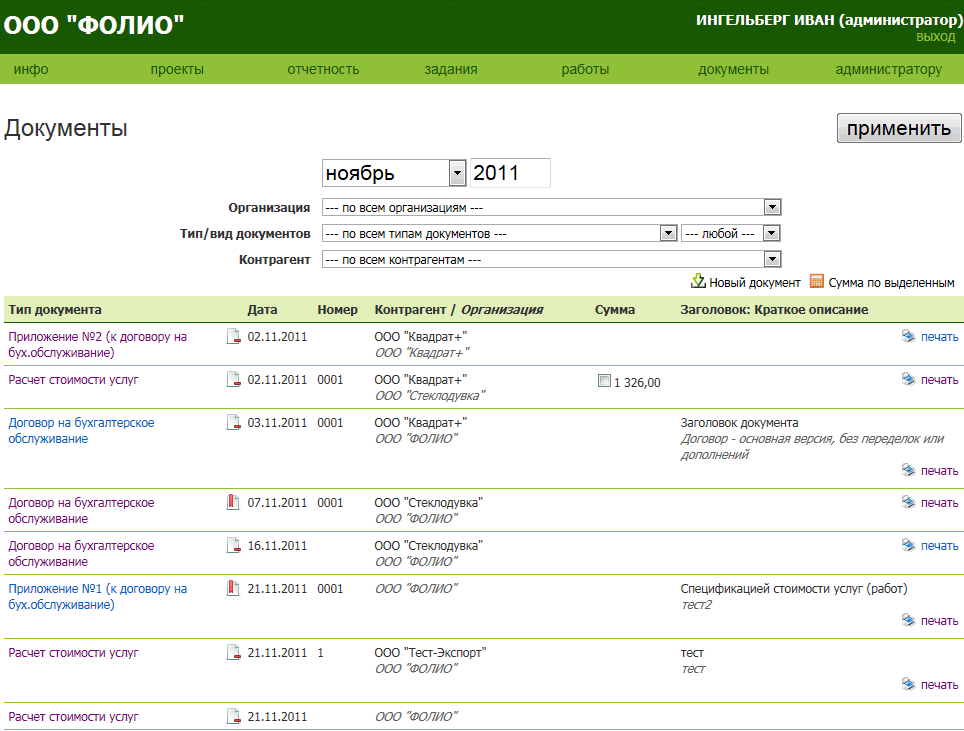Click document icon next to date 16.11.2011
This screenshot has height=731, width=964.
(x=233, y=545)
